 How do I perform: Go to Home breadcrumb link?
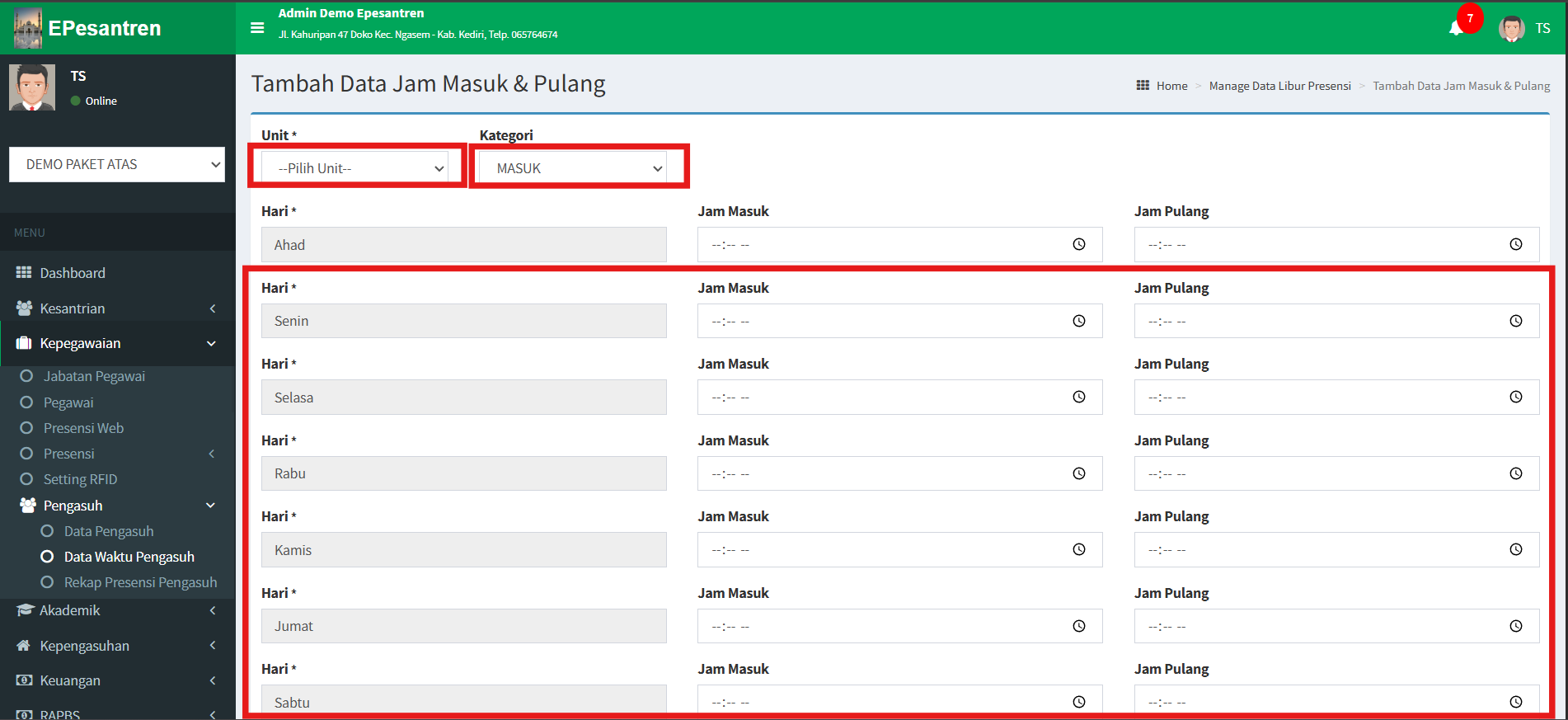(x=1171, y=86)
